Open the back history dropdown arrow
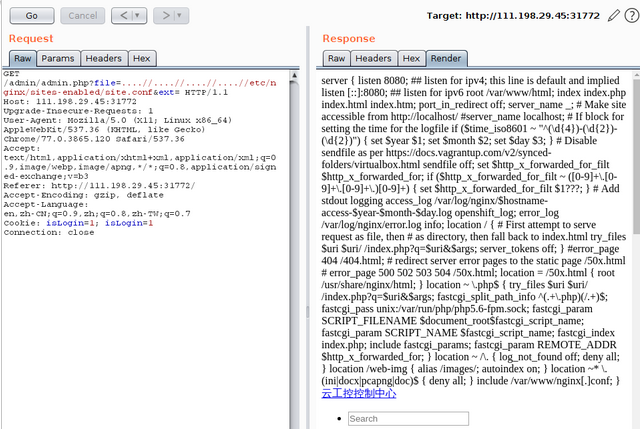 click(139, 16)
